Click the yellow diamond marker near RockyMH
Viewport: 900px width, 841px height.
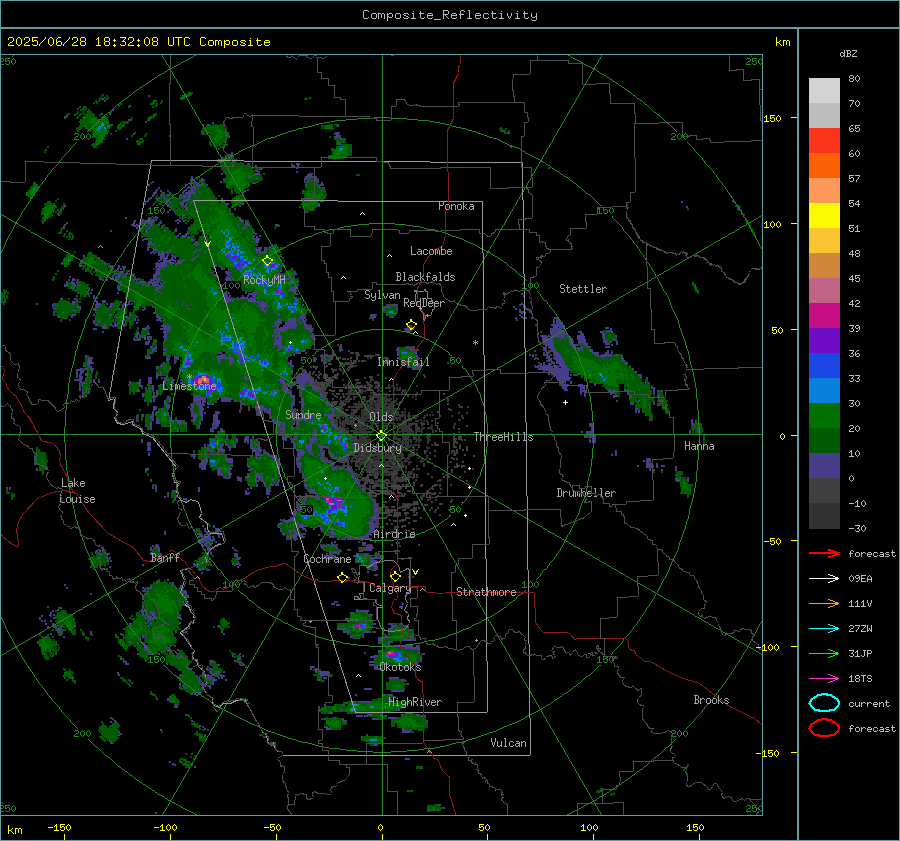tap(267, 261)
